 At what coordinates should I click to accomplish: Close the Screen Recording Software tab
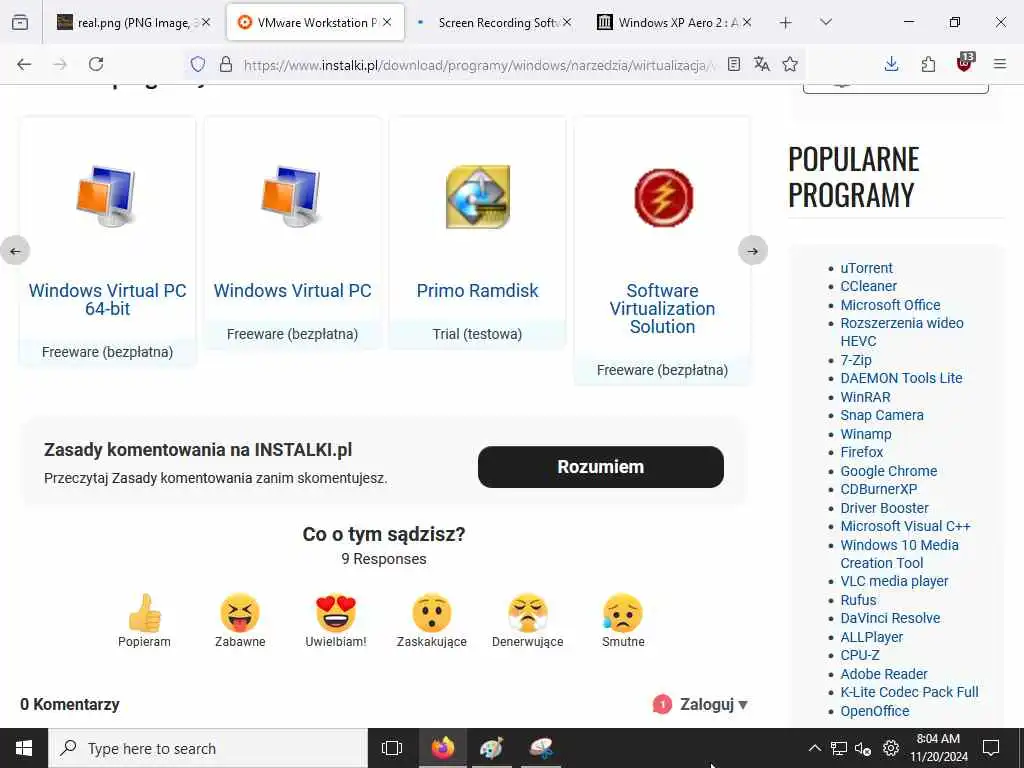(567, 22)
